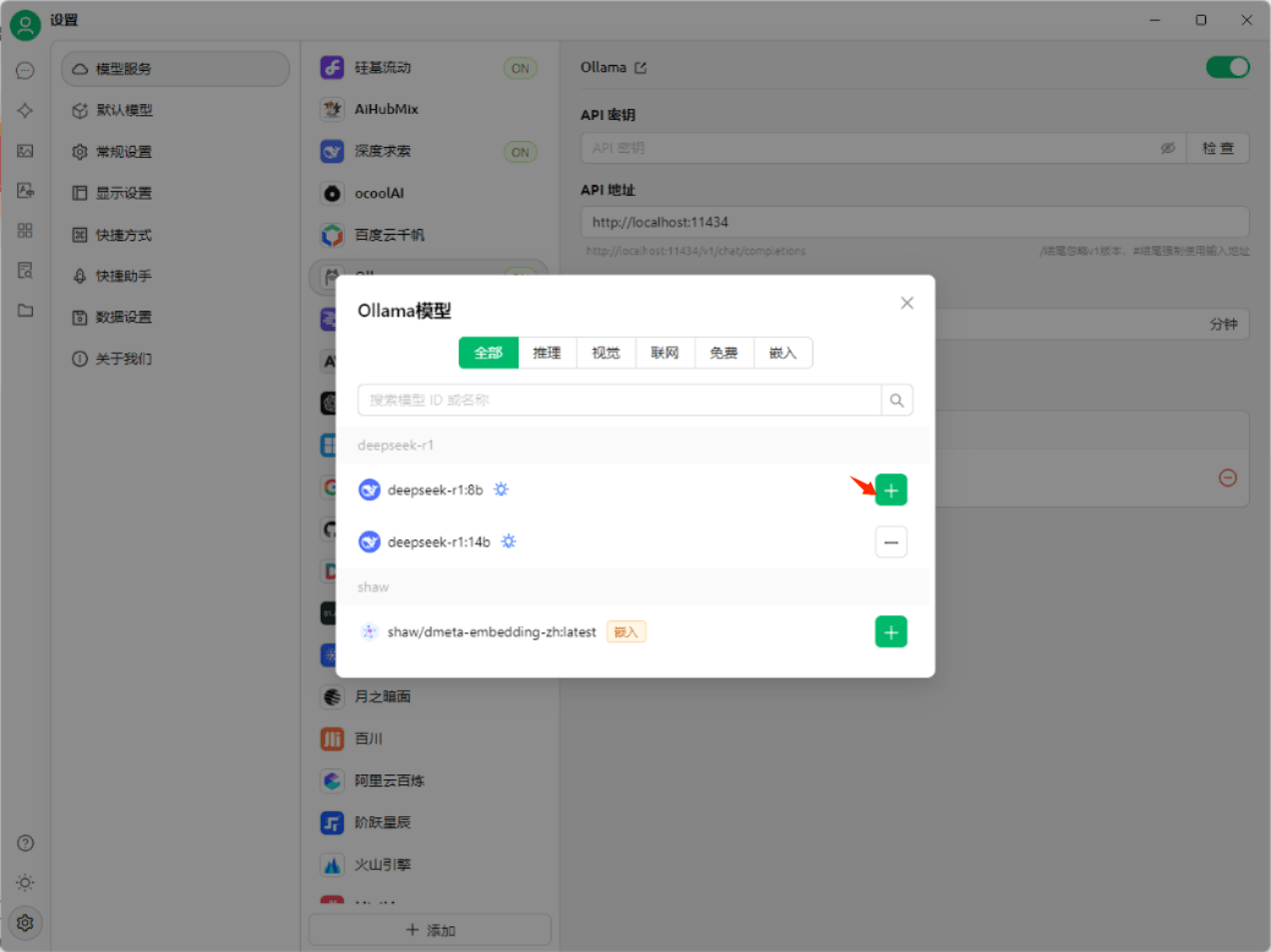Remove the deepseek-r1:14b model
Screen dimensions: 1271x952
tap(891, 542)
